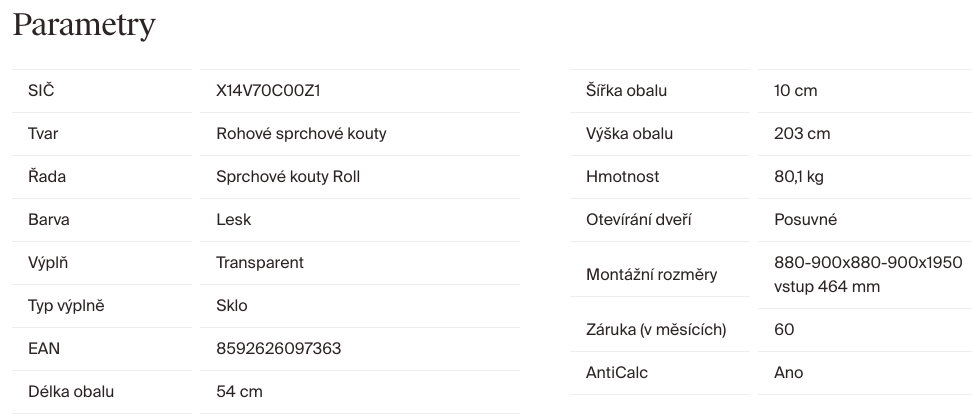Image resolution: width=972 pixels, height=417 pixels.
Task: Select the 54 cm package length value
Action: coord(239,392)
